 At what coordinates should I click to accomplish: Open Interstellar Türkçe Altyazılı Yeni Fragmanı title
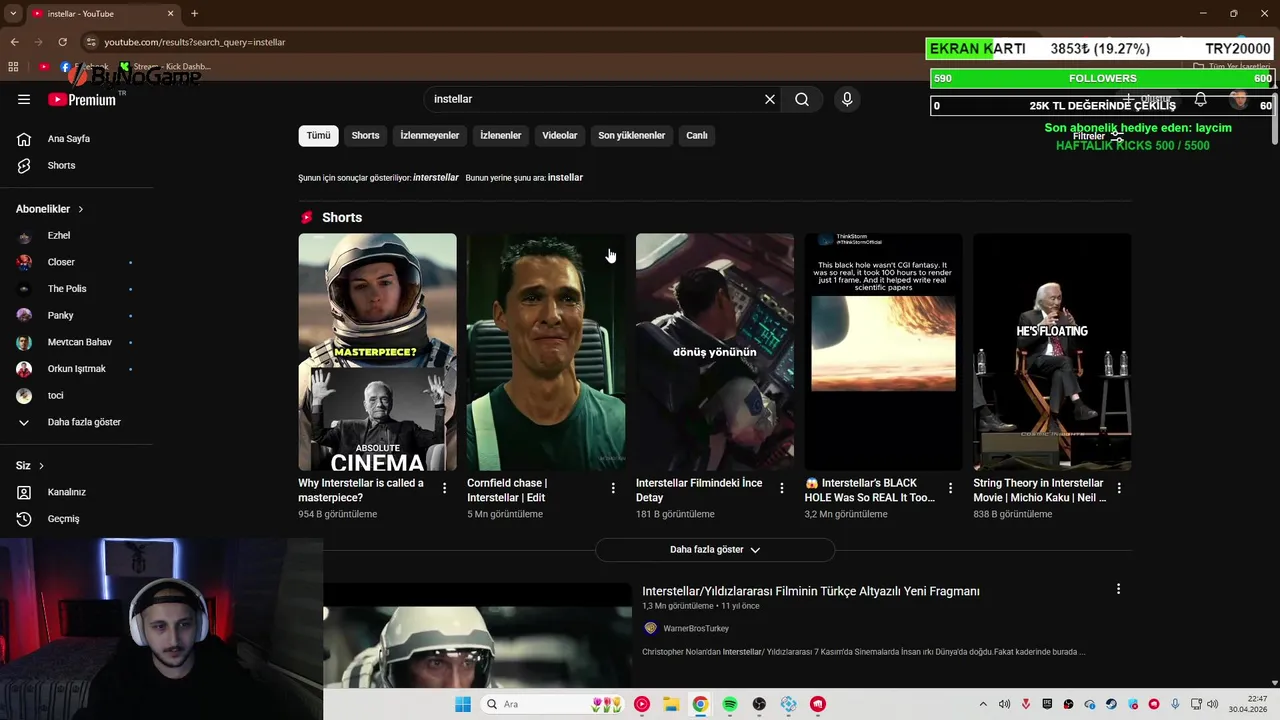(811, 591)
